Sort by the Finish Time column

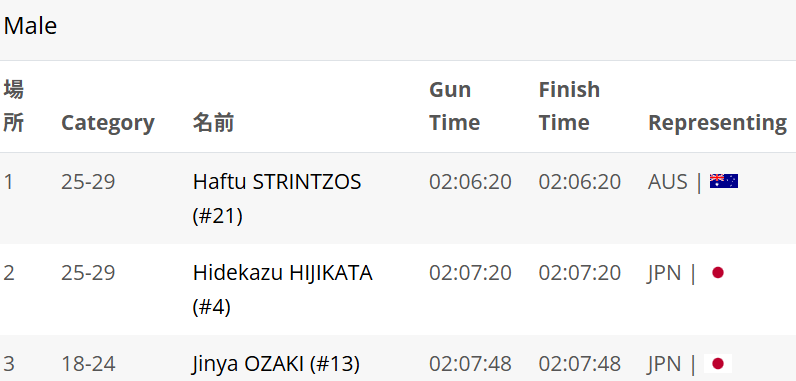point(569,106)
